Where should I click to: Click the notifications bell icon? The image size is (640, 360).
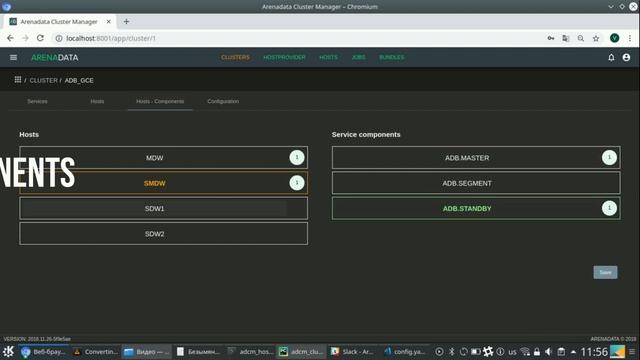coord(611,58)
